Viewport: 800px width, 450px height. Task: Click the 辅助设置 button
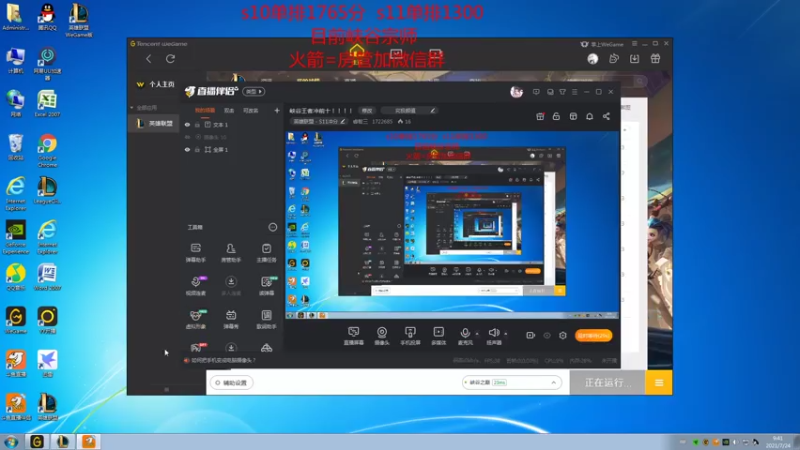[x=231, y=383]
